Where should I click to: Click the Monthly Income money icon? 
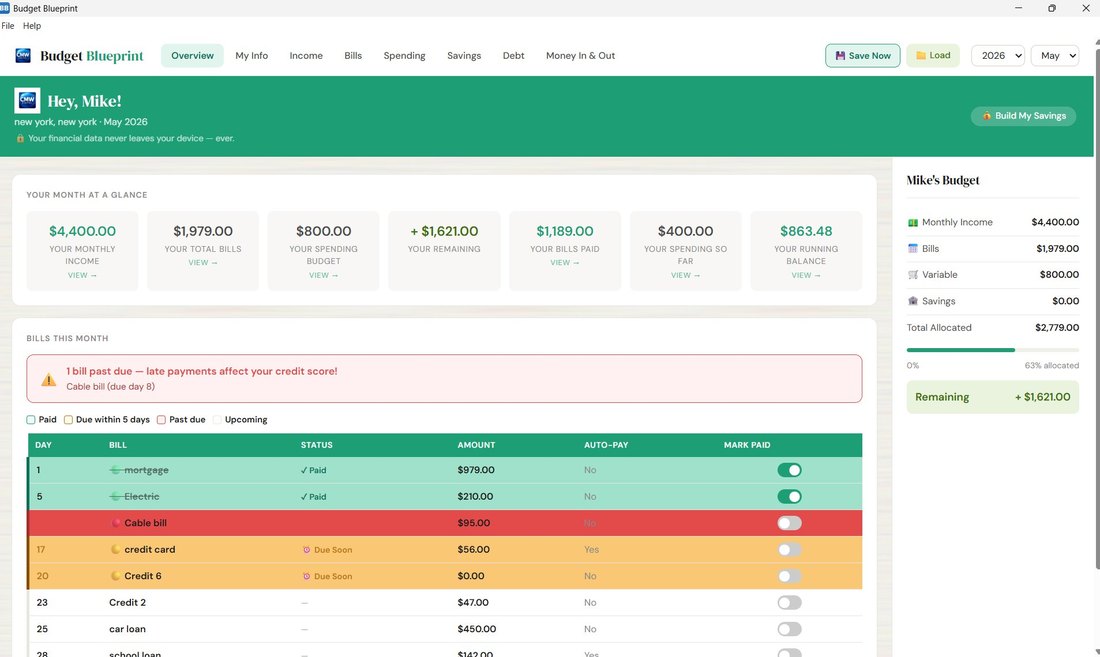click(913, 222)
